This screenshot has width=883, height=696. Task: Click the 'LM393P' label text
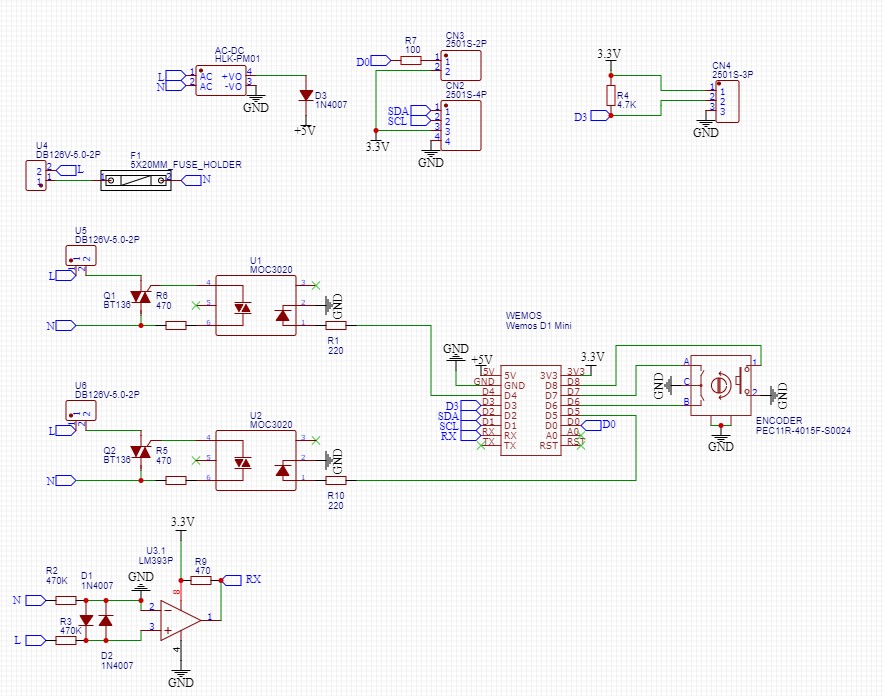[156, 561]
